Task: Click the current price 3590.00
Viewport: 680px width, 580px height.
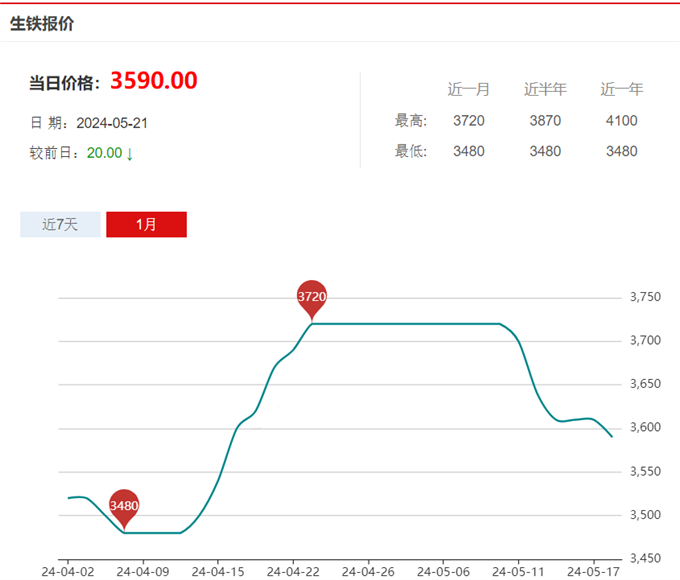Action: pyautogui.click(x=153, y=81)
